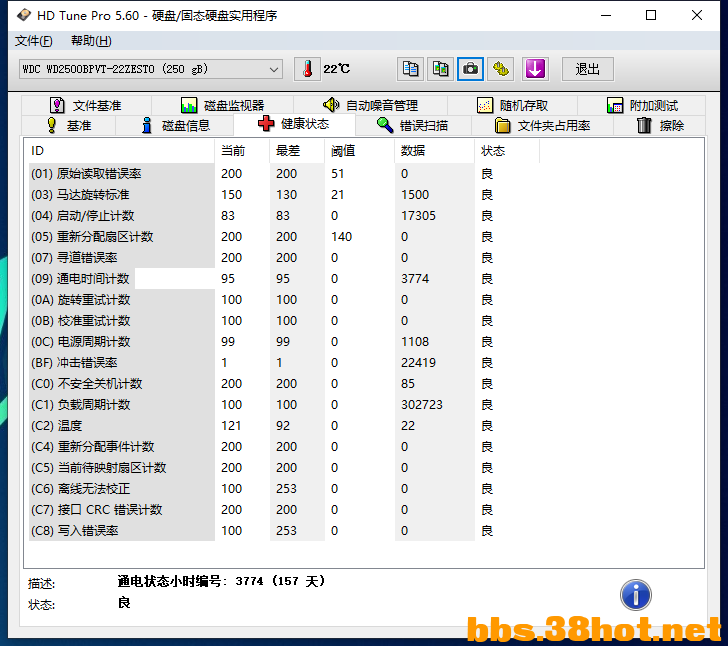The image size is (728, 646).
Task: Click the ID column header
Action: [121, 151]
